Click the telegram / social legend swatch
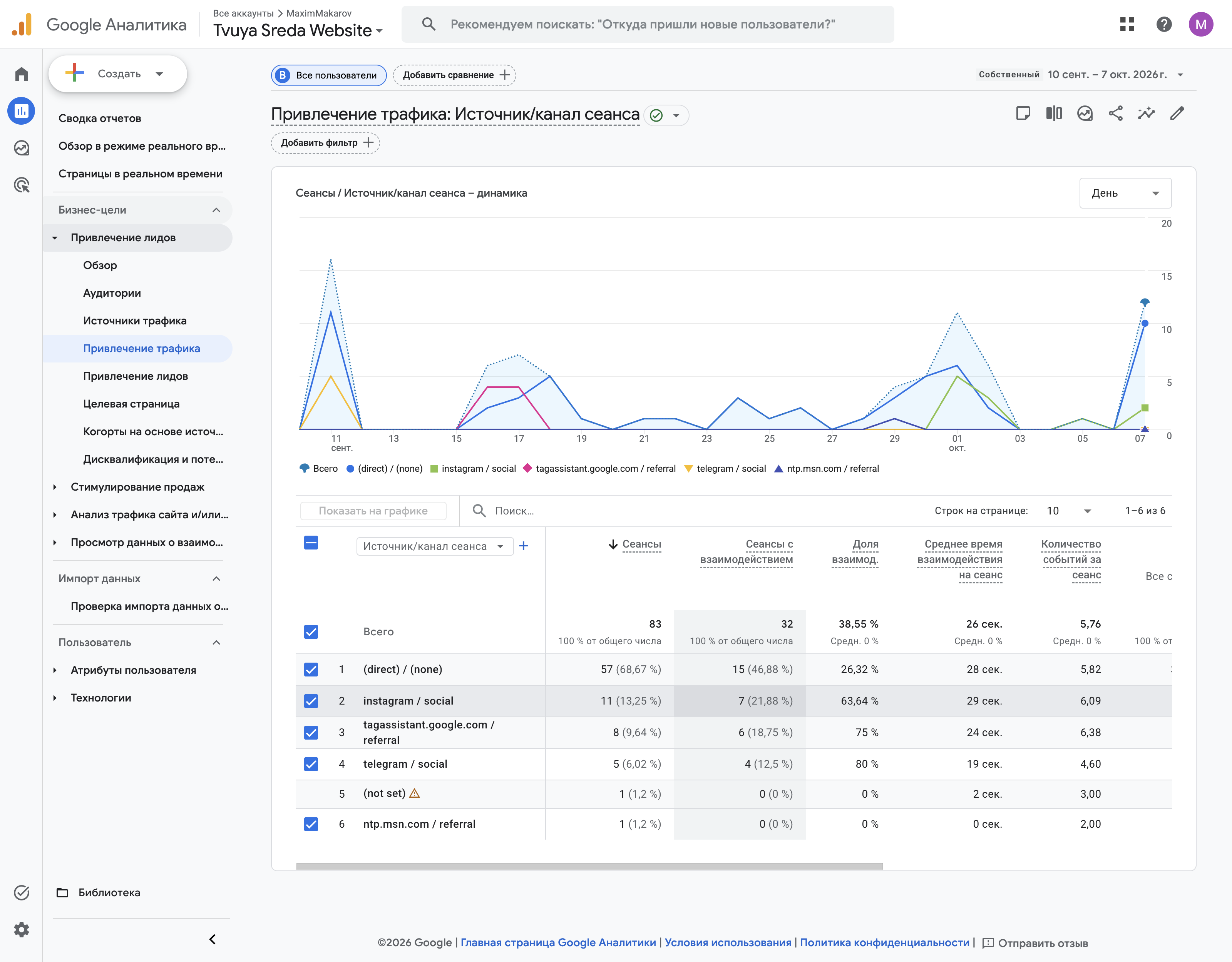 [x=688, y=468]
